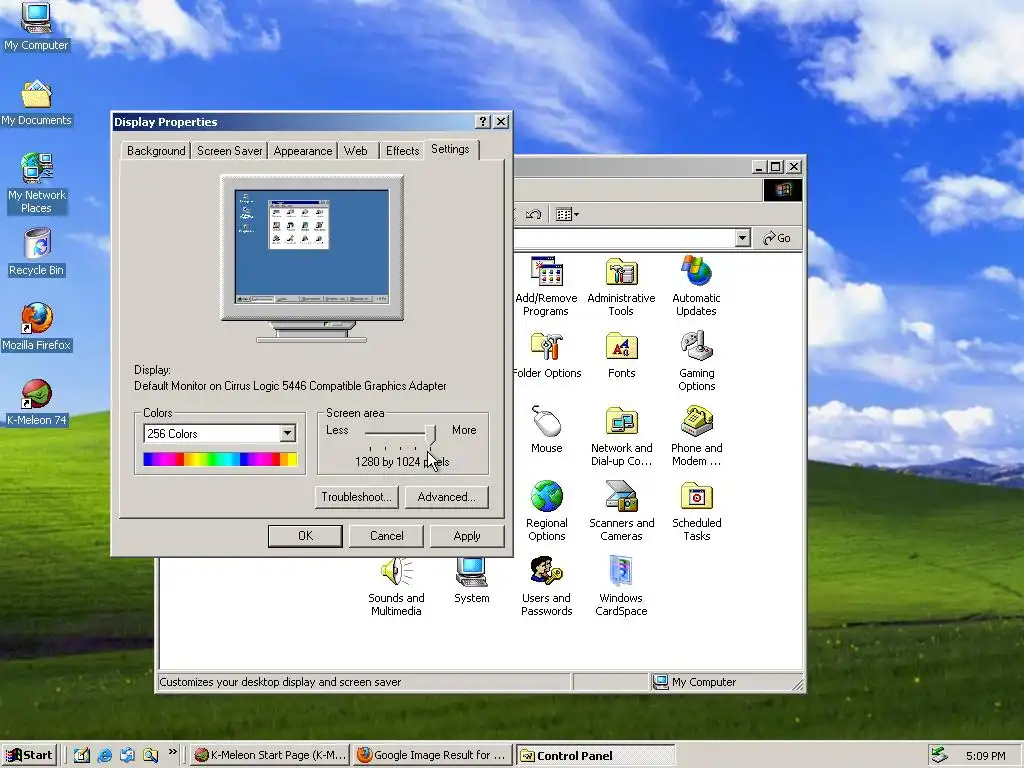Switch to Google Image Result taskbar button
The height and width of the screenshot is (768, 1024).
(432, 755)
